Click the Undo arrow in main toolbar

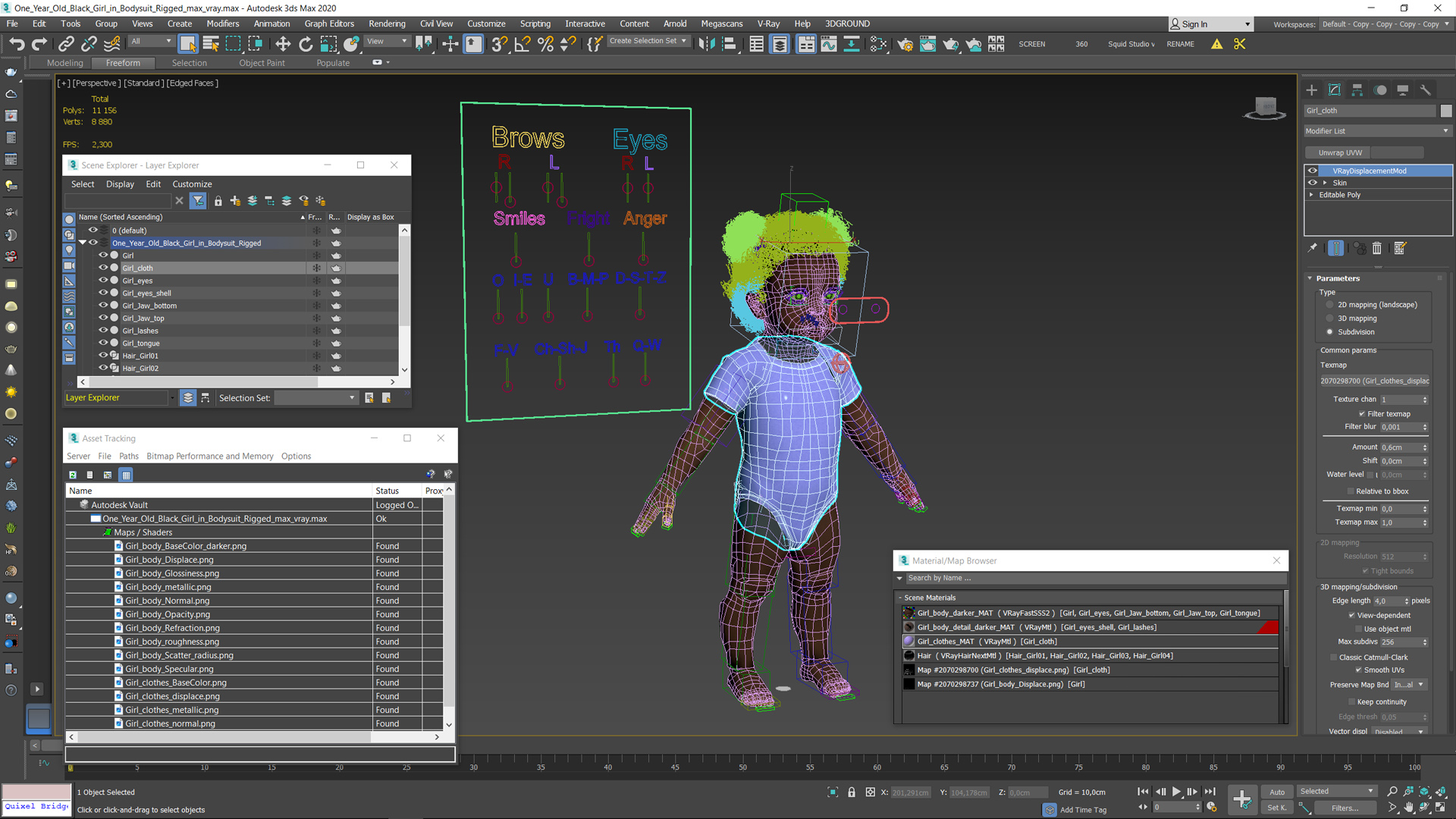[x=17, y=44]
